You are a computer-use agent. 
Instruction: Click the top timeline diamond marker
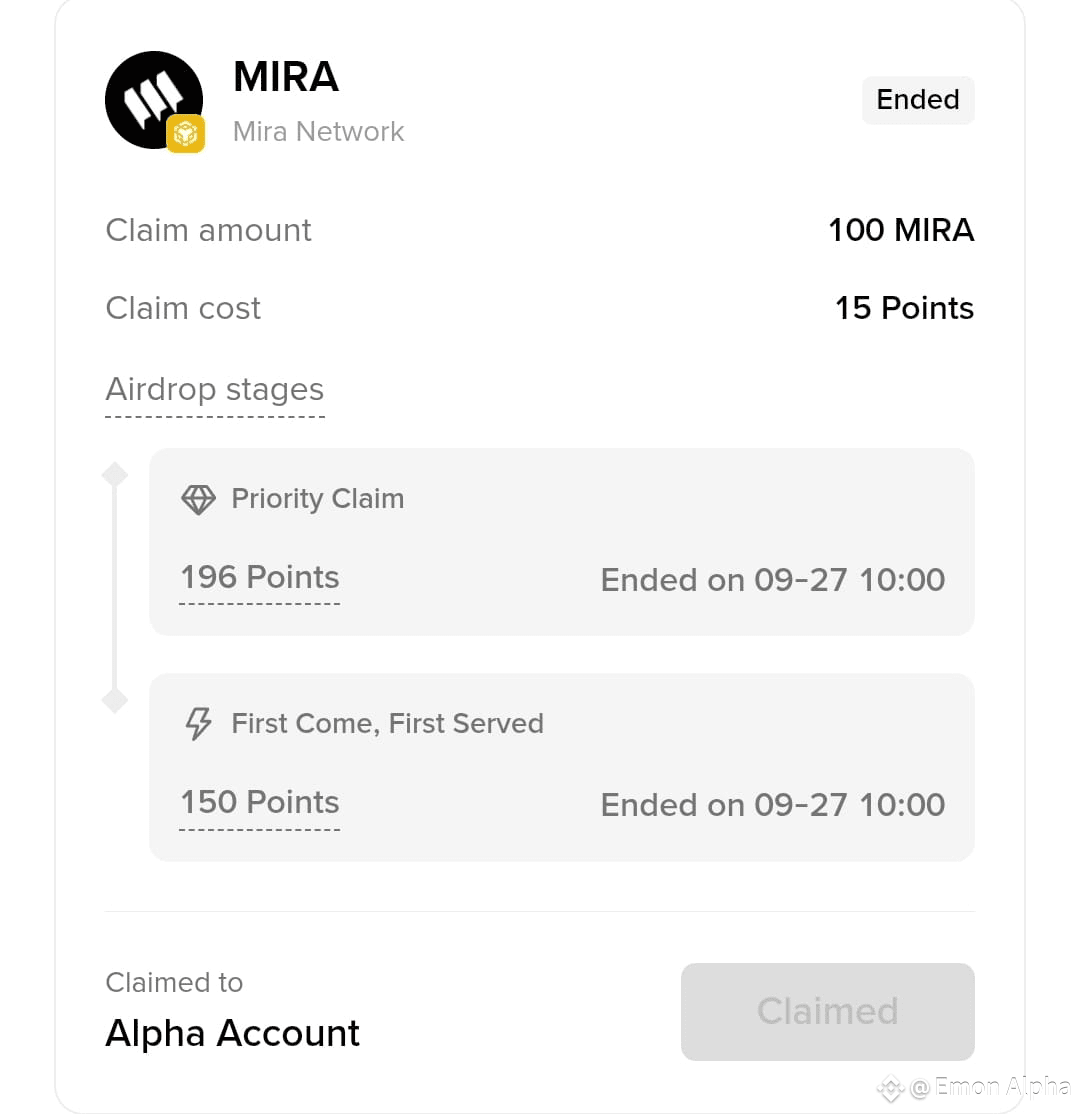(x=114, y=475)
